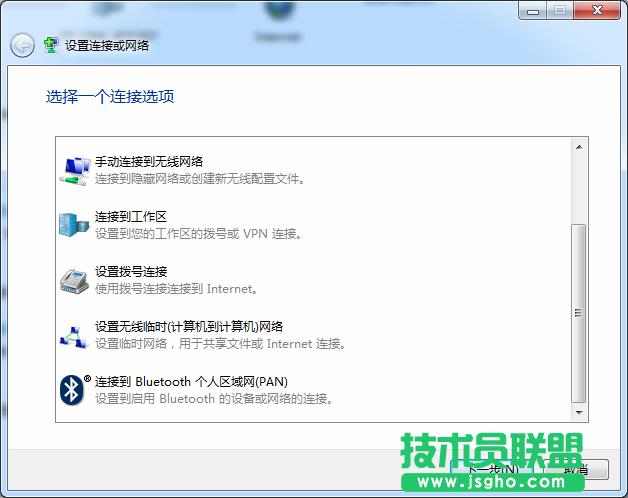Click the dial-up phone icon
The image size is (628, 498).
coord(74,280)
